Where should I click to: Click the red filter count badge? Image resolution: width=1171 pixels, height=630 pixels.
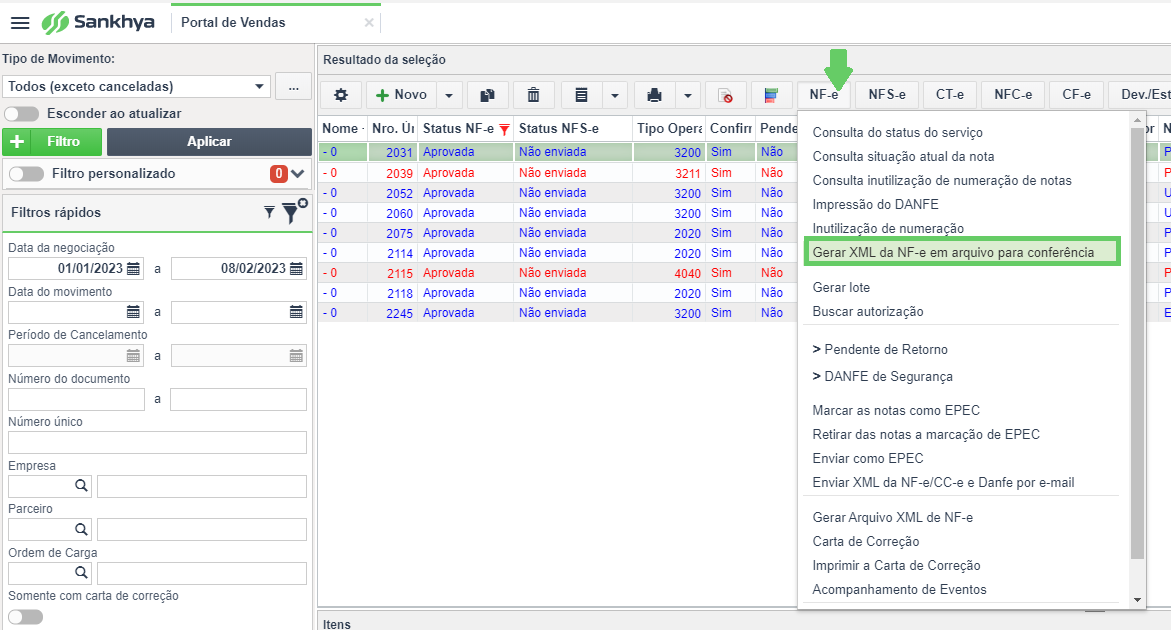coord(279,174)
